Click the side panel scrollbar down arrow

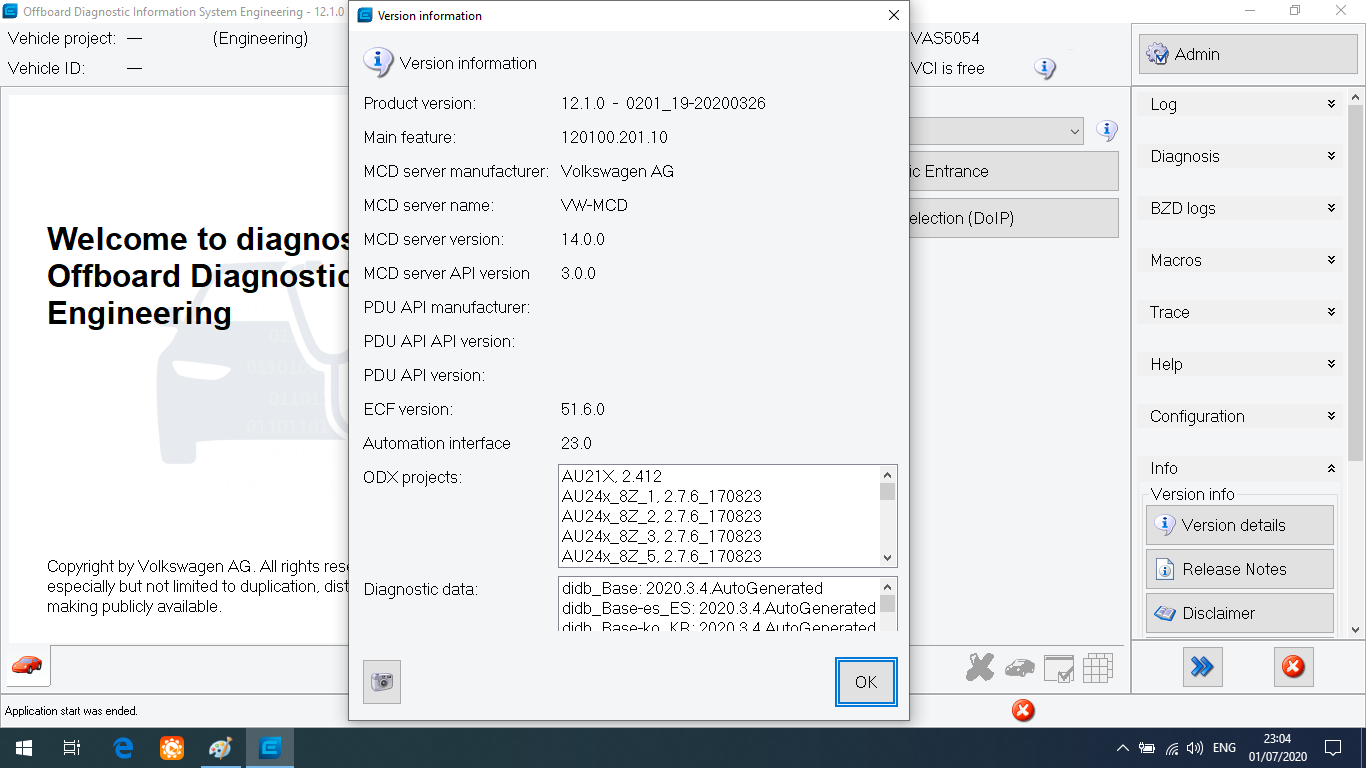(x=1356, y=630)
